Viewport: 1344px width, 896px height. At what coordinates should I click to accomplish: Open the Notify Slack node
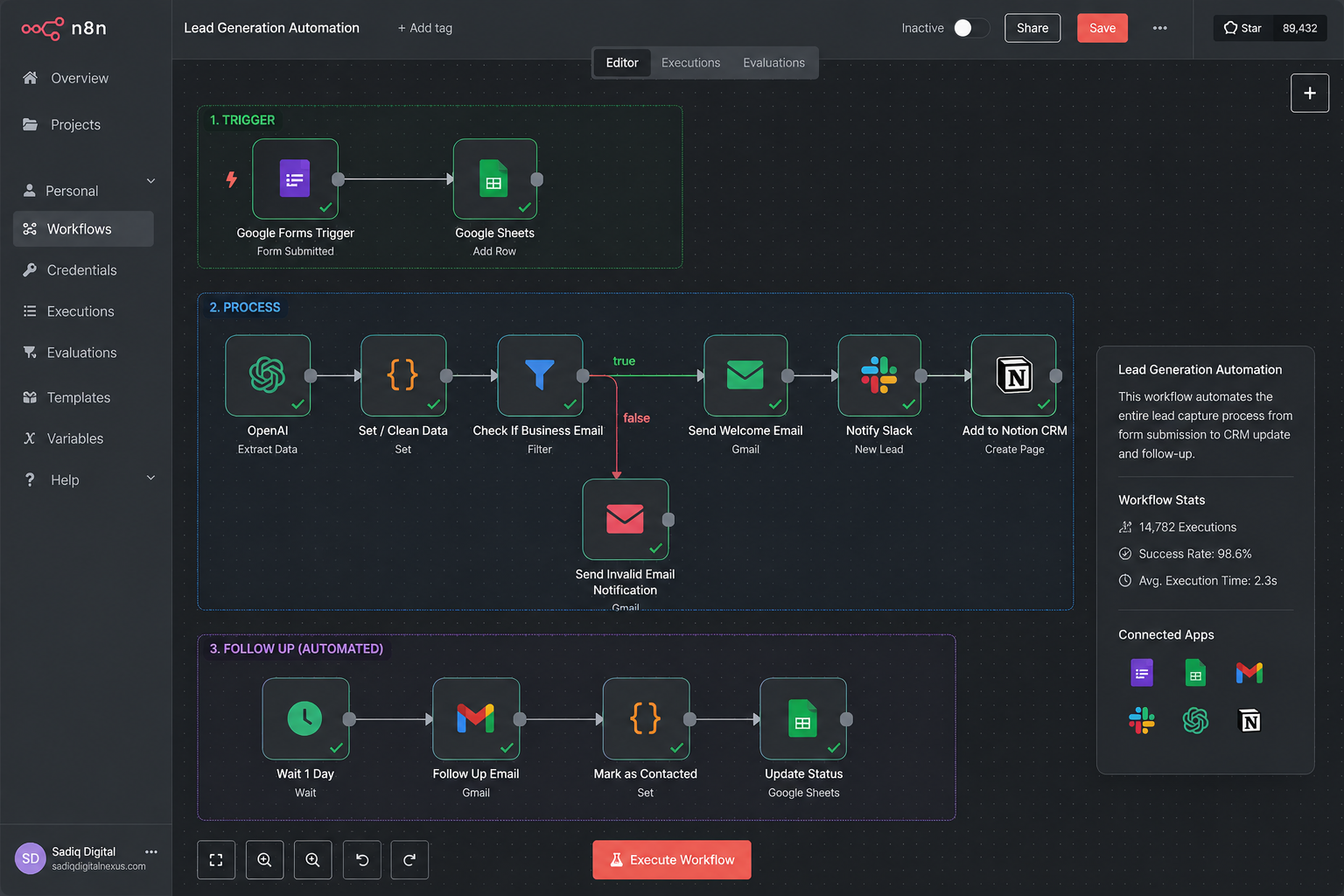[879, 375]
